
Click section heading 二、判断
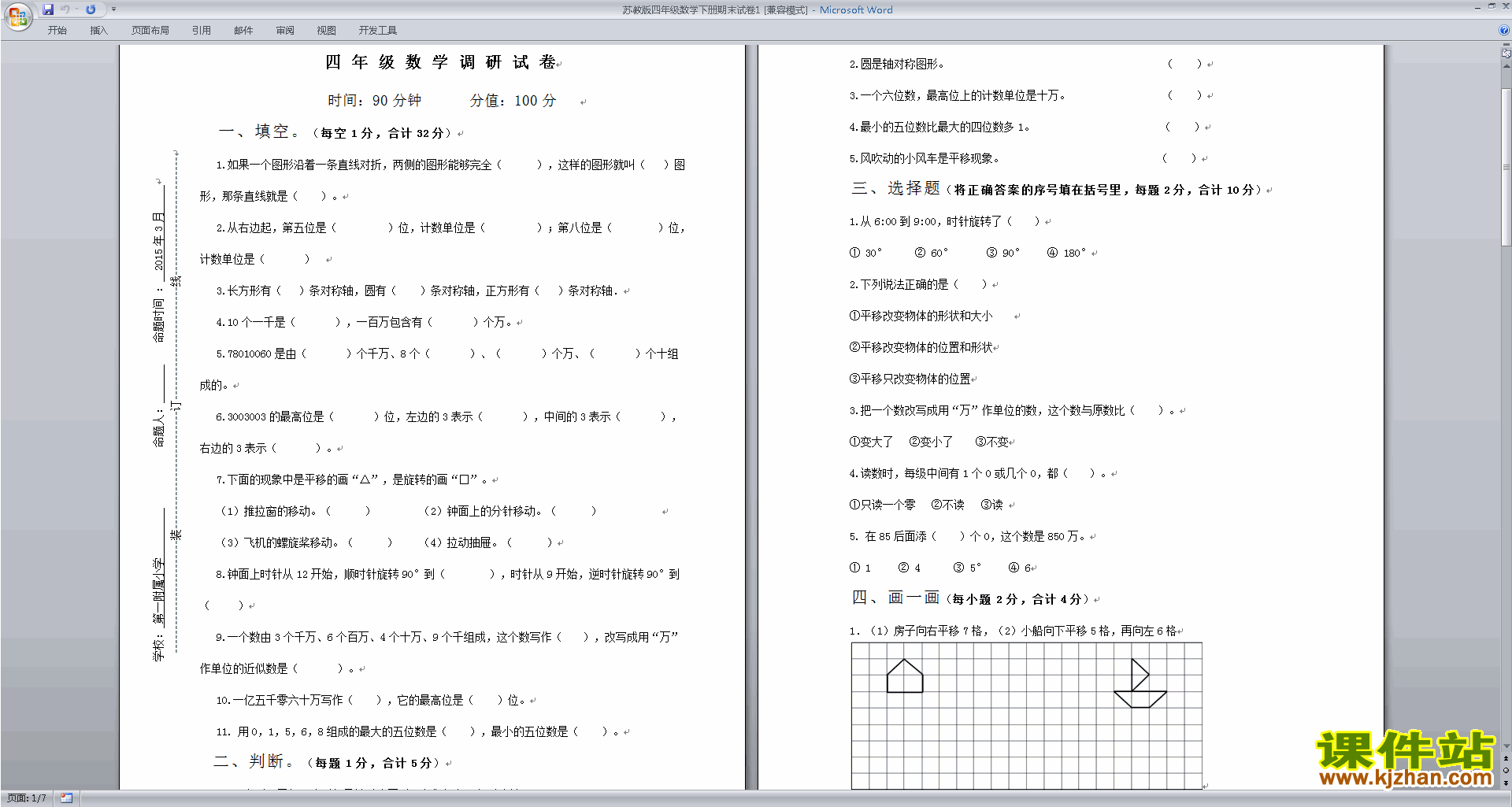[x=254, y=761]
